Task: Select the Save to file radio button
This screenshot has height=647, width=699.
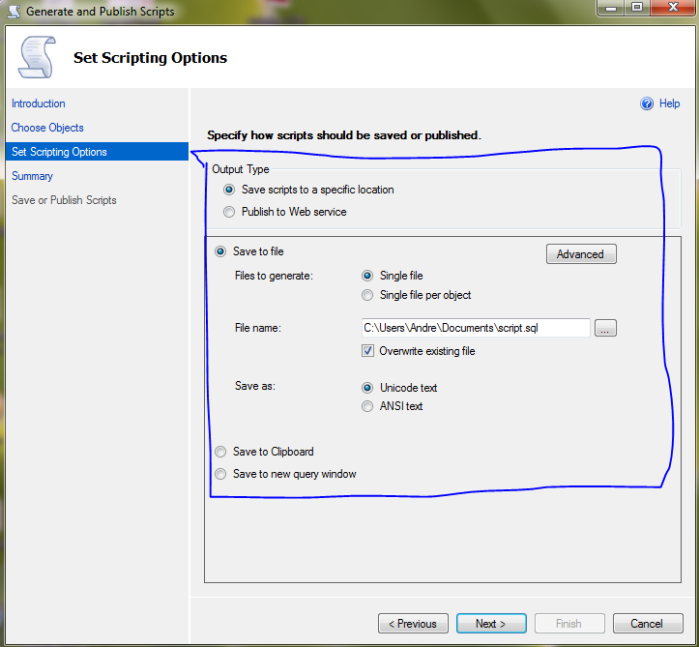Action: (221, 252)
